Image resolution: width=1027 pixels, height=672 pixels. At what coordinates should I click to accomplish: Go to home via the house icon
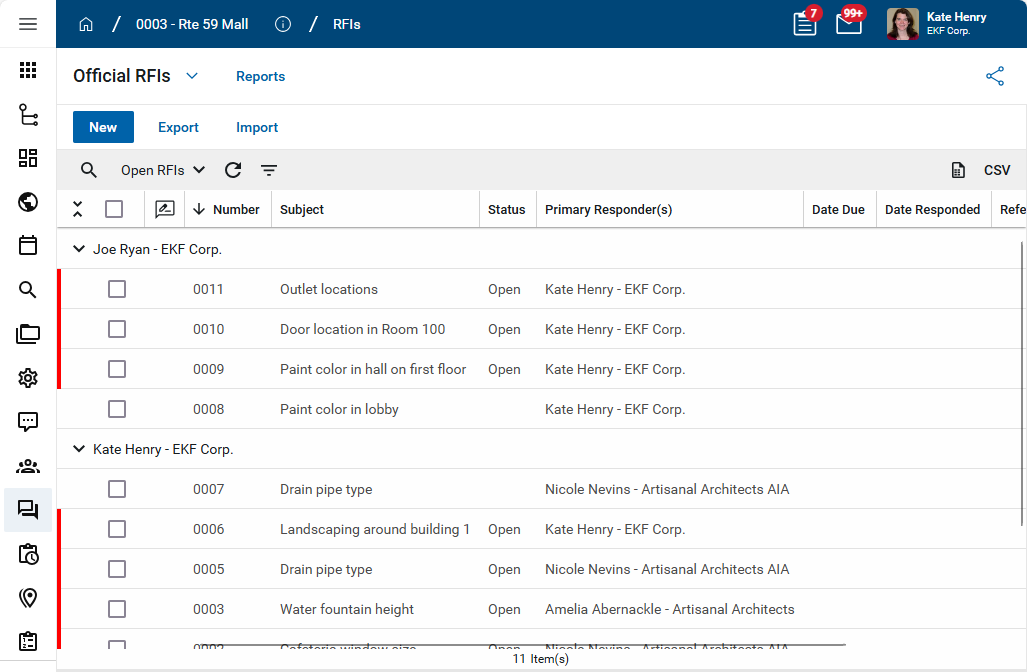(86, 24)
